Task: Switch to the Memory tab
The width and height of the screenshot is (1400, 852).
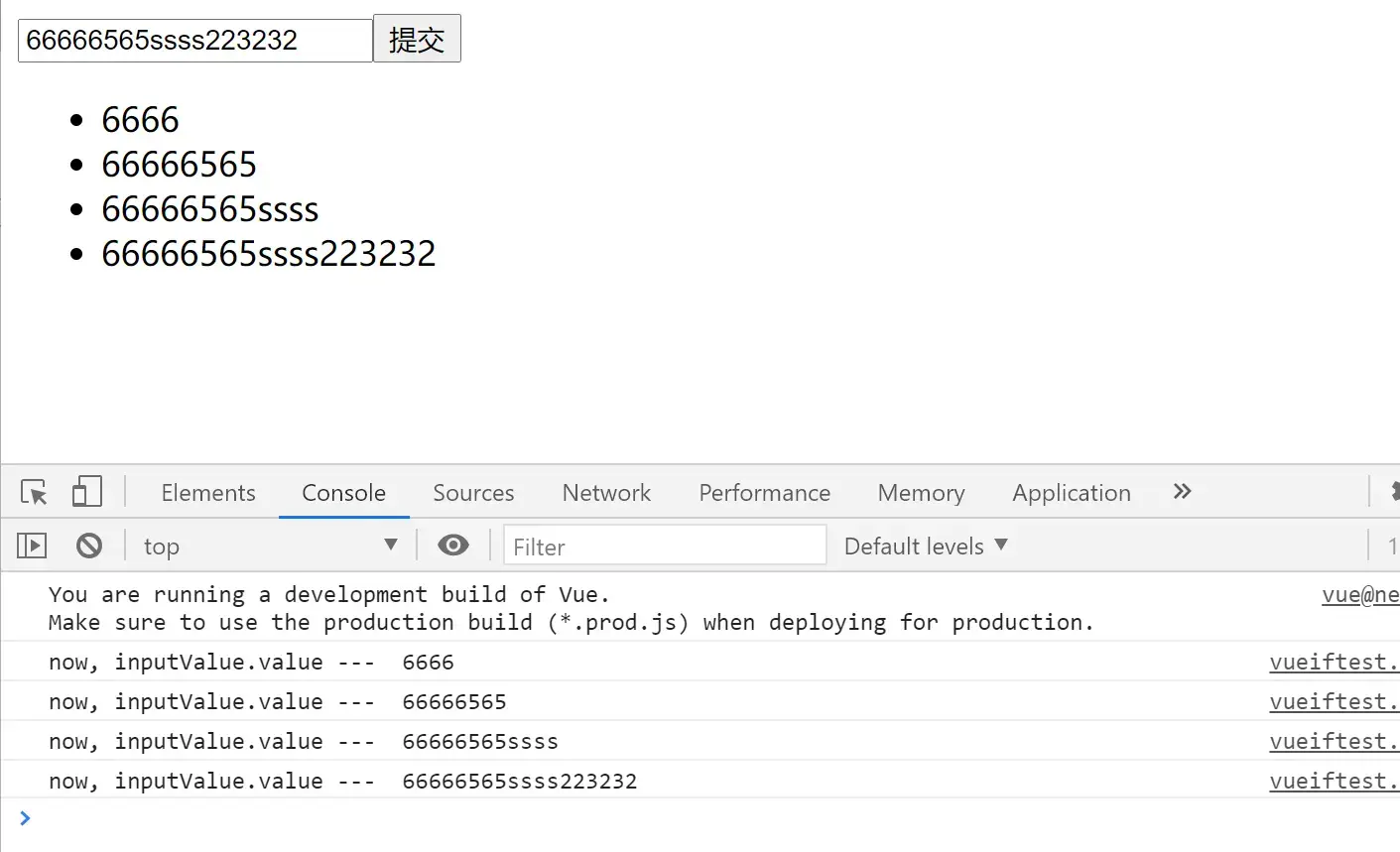Action: [x=921, y=493]
